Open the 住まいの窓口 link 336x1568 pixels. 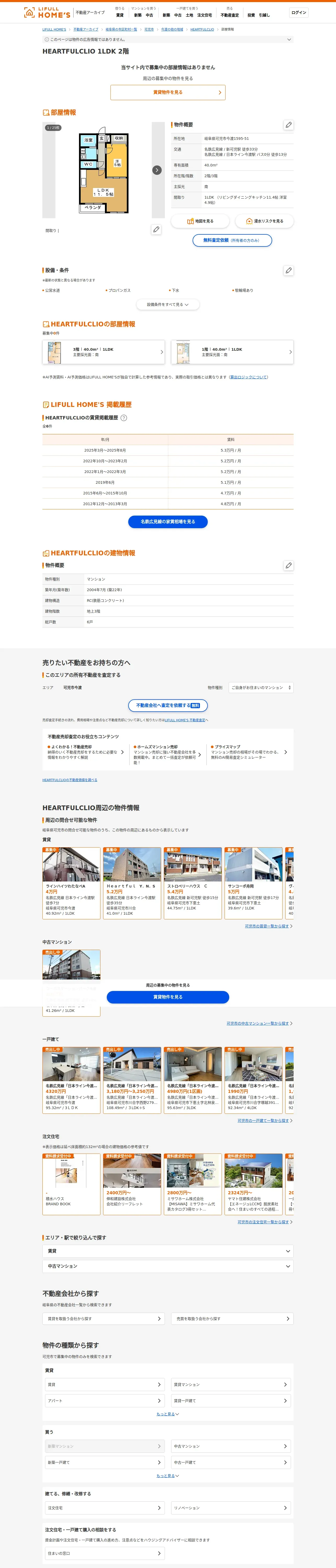point(105,1553)
